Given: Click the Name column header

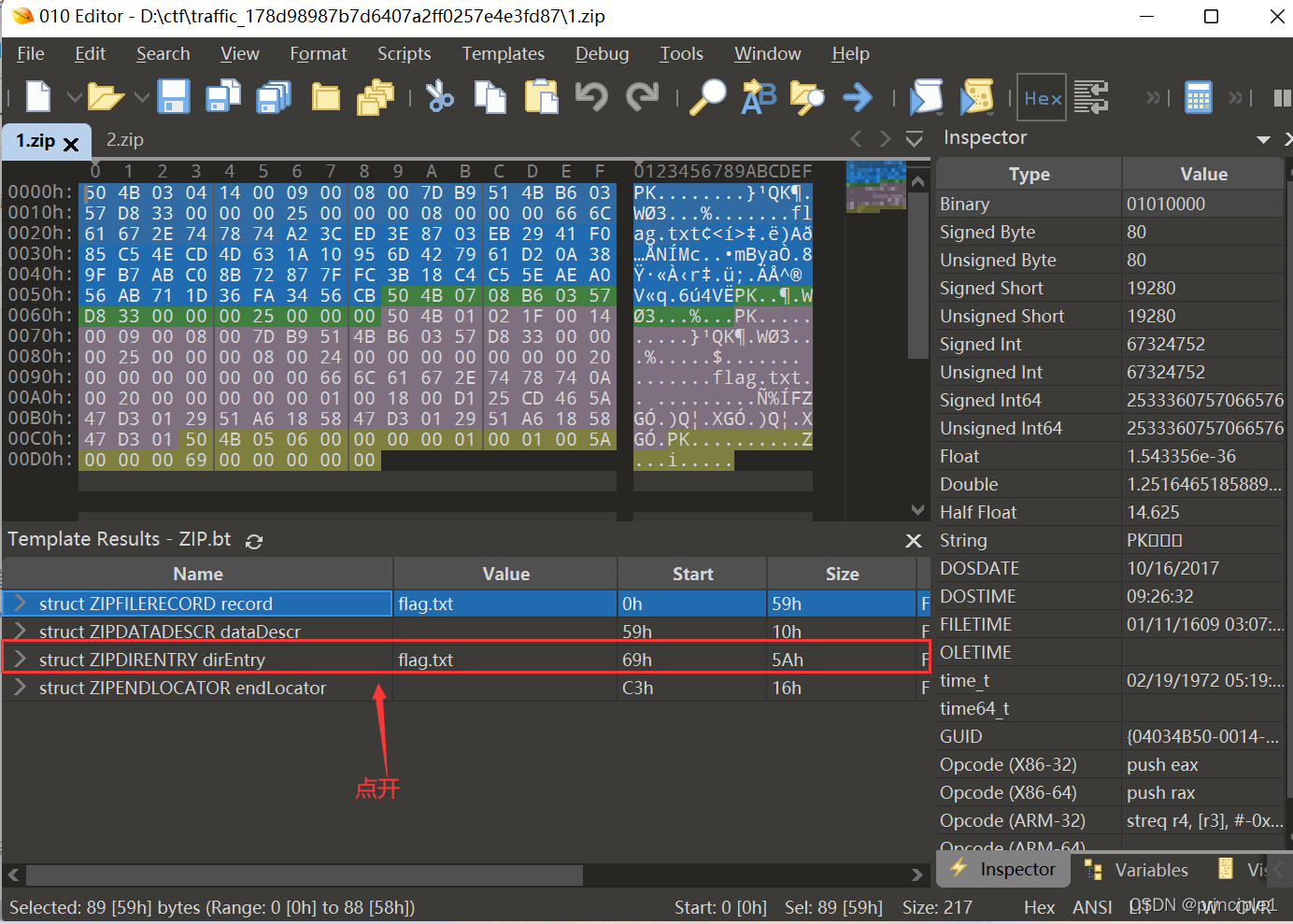Looking at the screenshot, I should pyautogui.click(x=197, y=574).
